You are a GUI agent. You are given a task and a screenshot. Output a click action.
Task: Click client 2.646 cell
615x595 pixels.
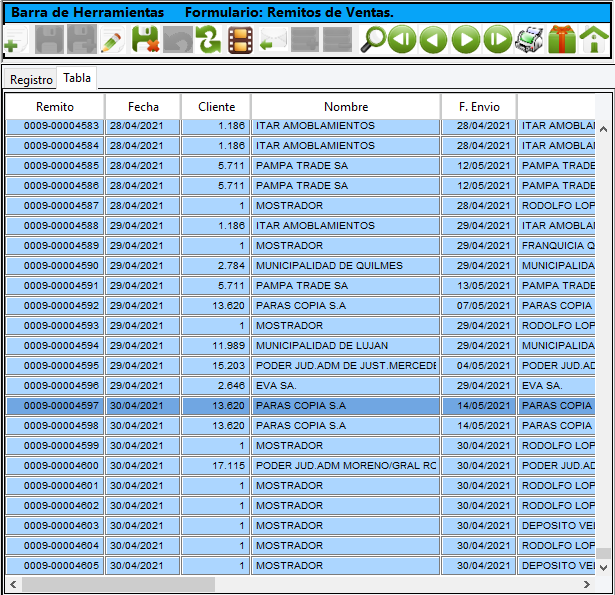tap(216, 386)
